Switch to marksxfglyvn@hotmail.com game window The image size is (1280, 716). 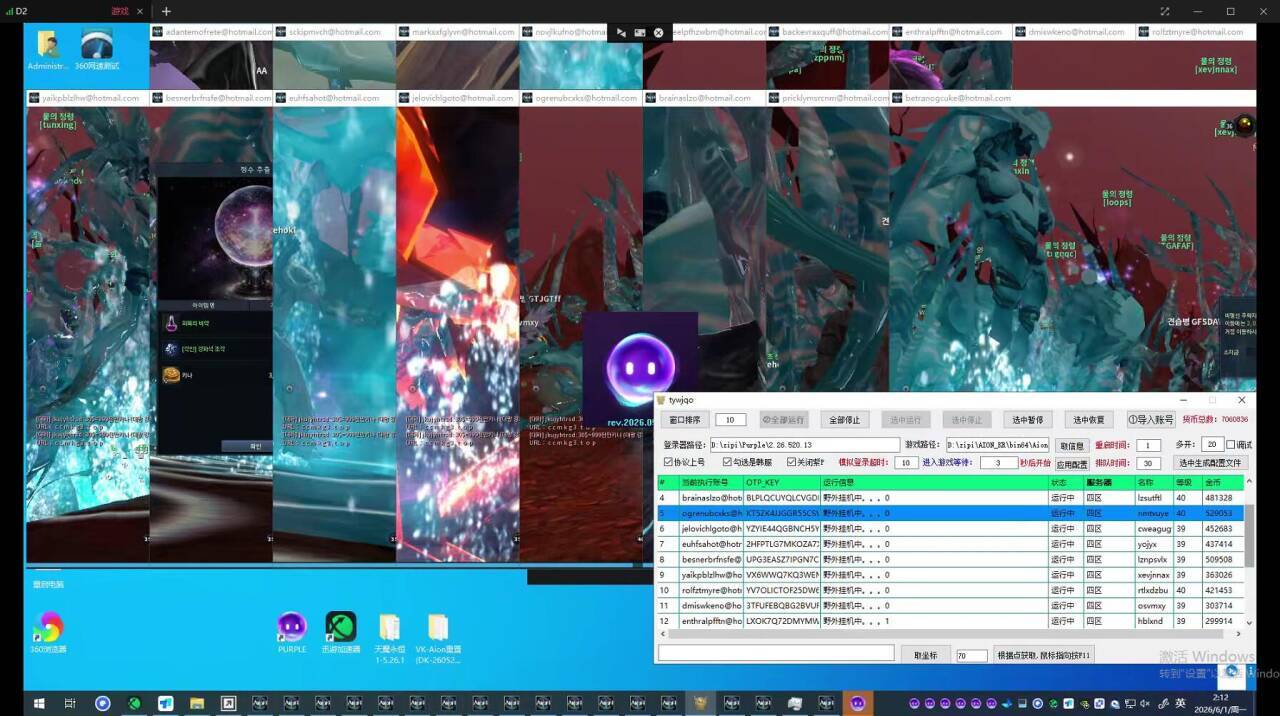(x=457, y=32)
